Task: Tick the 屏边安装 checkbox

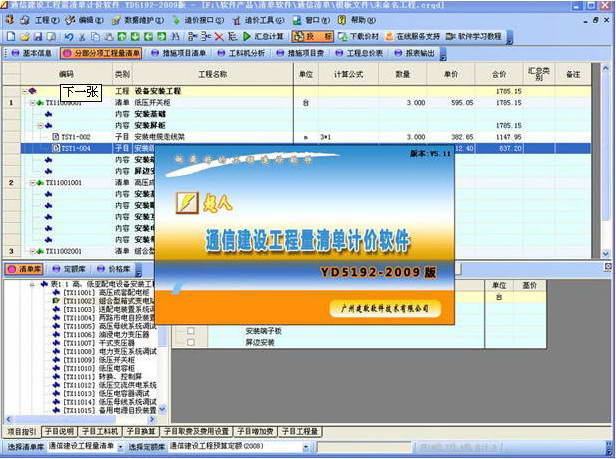Action: tap(191, 342)
